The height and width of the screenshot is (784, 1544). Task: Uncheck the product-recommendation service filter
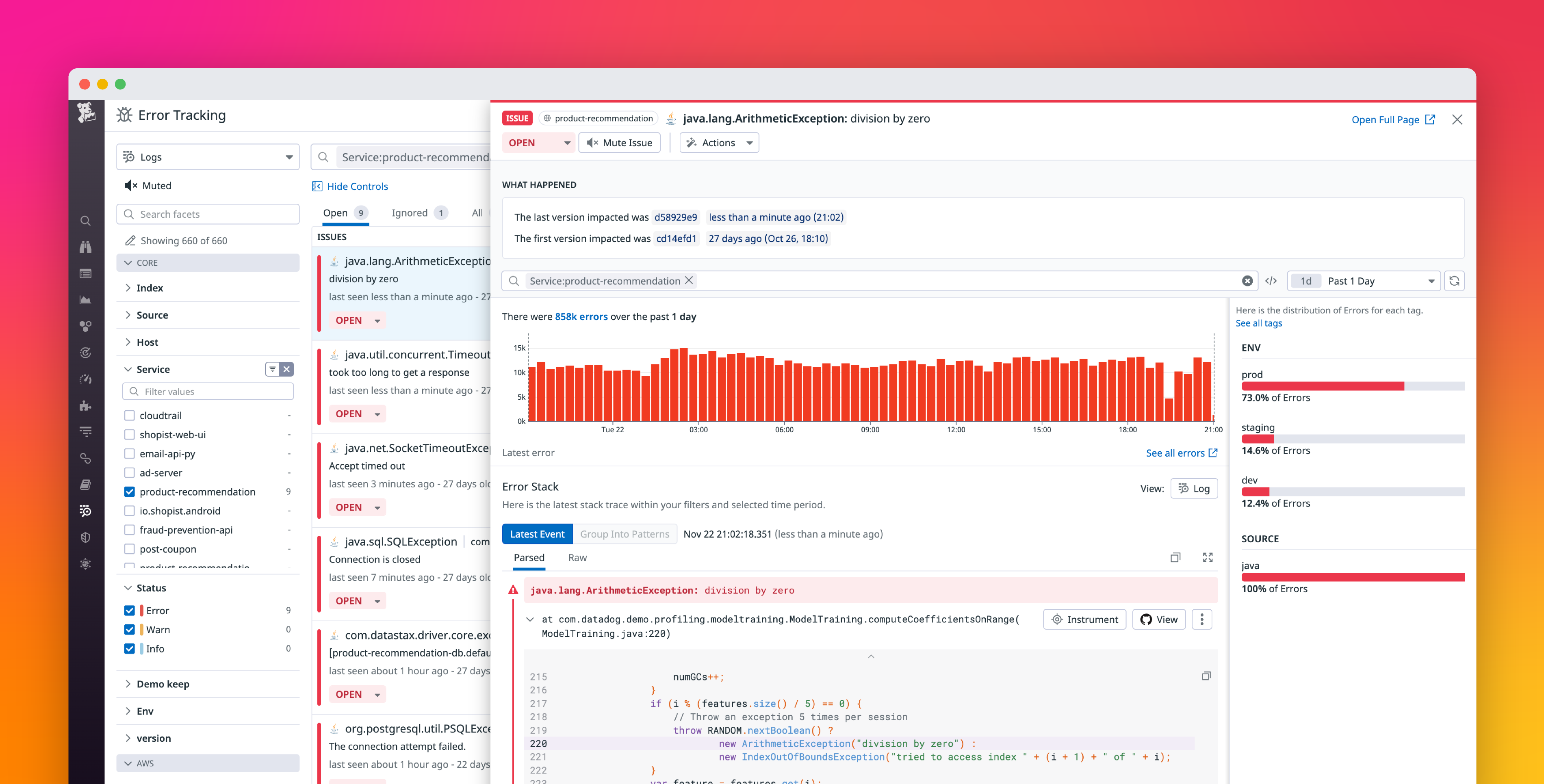[x=130, y=492]
